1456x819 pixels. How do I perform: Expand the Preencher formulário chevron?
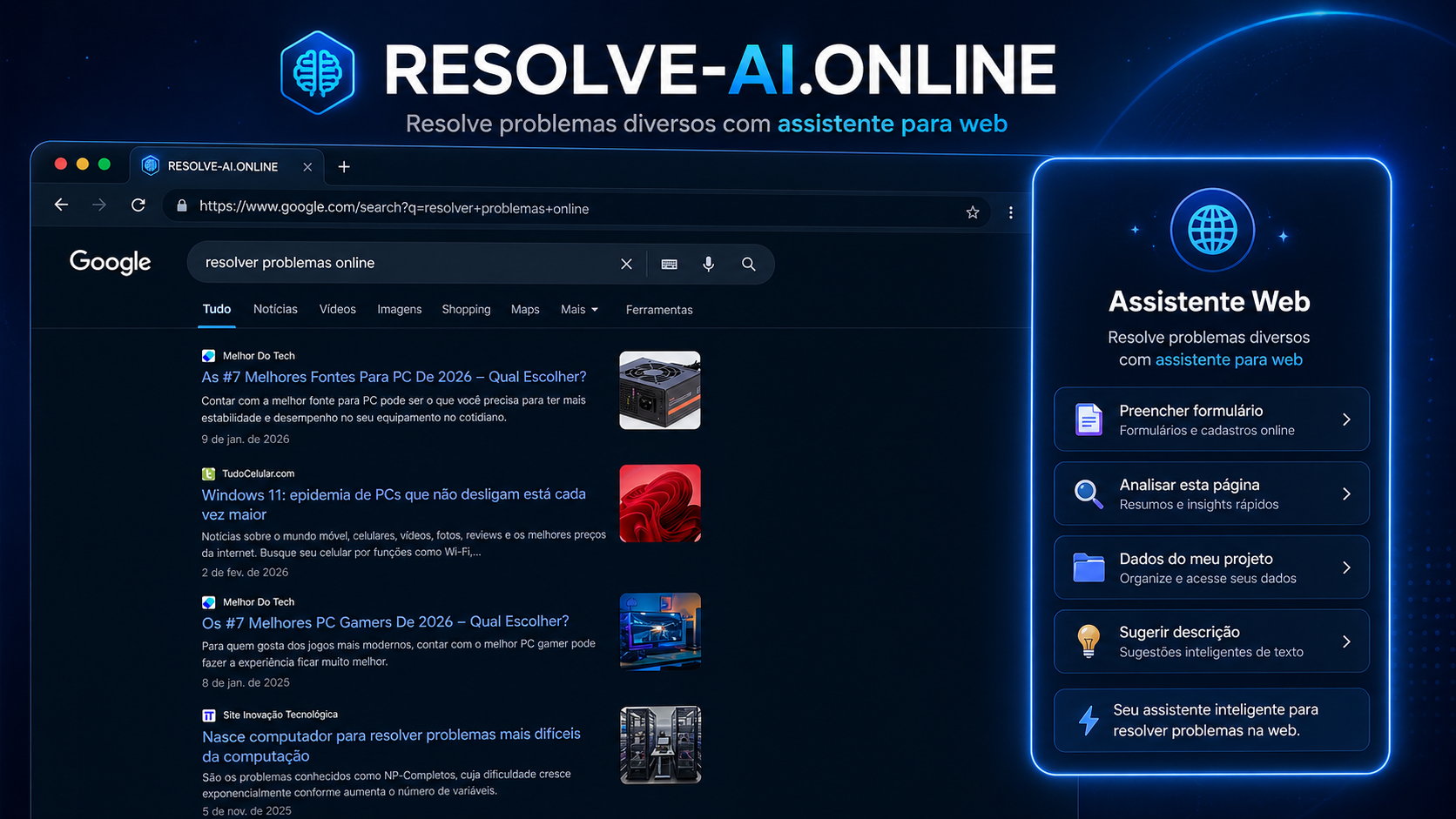[1346, 420]
